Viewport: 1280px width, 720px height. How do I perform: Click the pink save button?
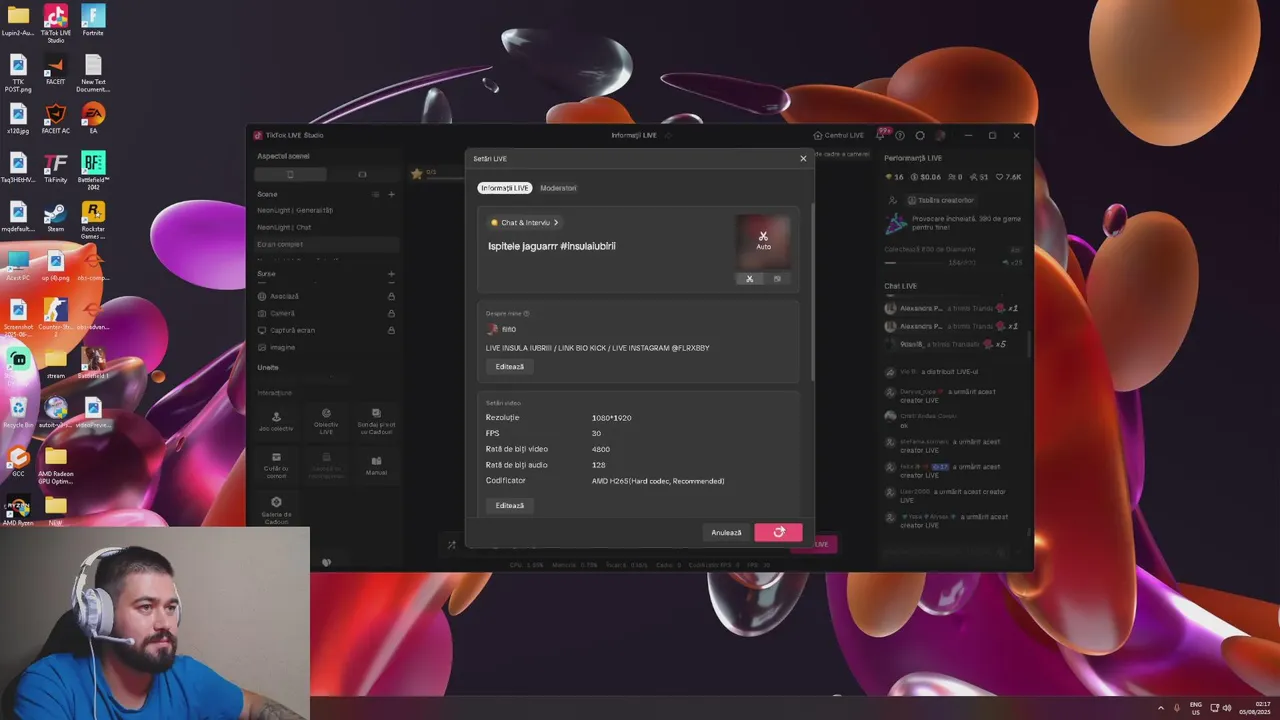tap(778, 533)
